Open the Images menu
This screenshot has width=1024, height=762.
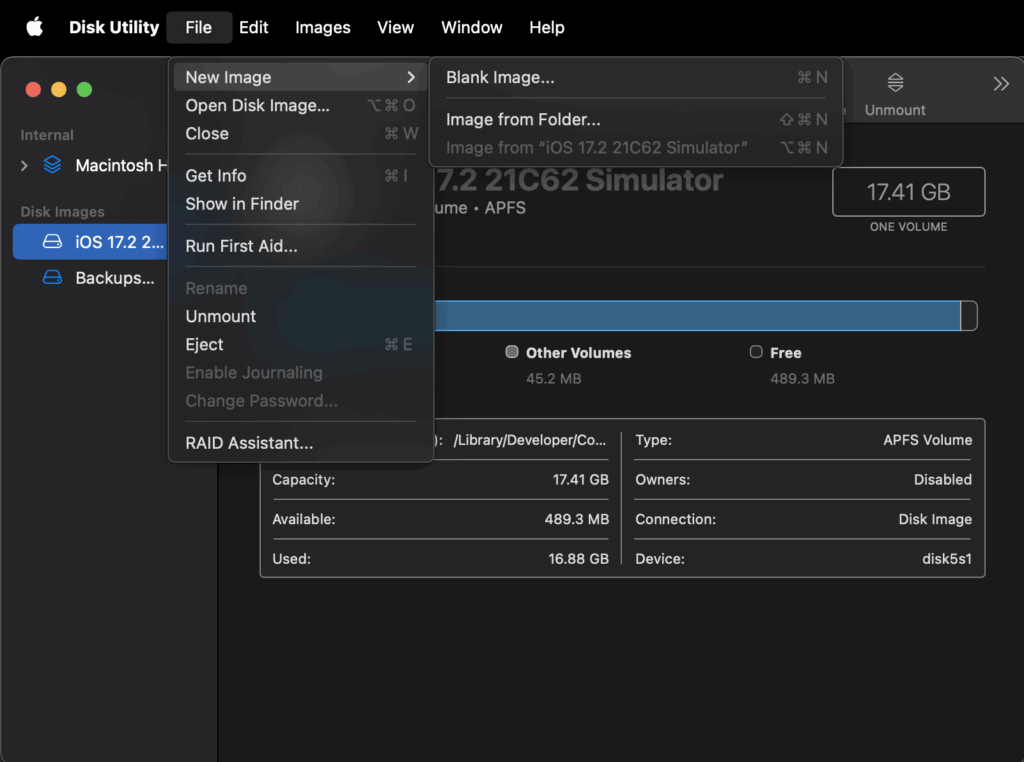pos(323,27)
